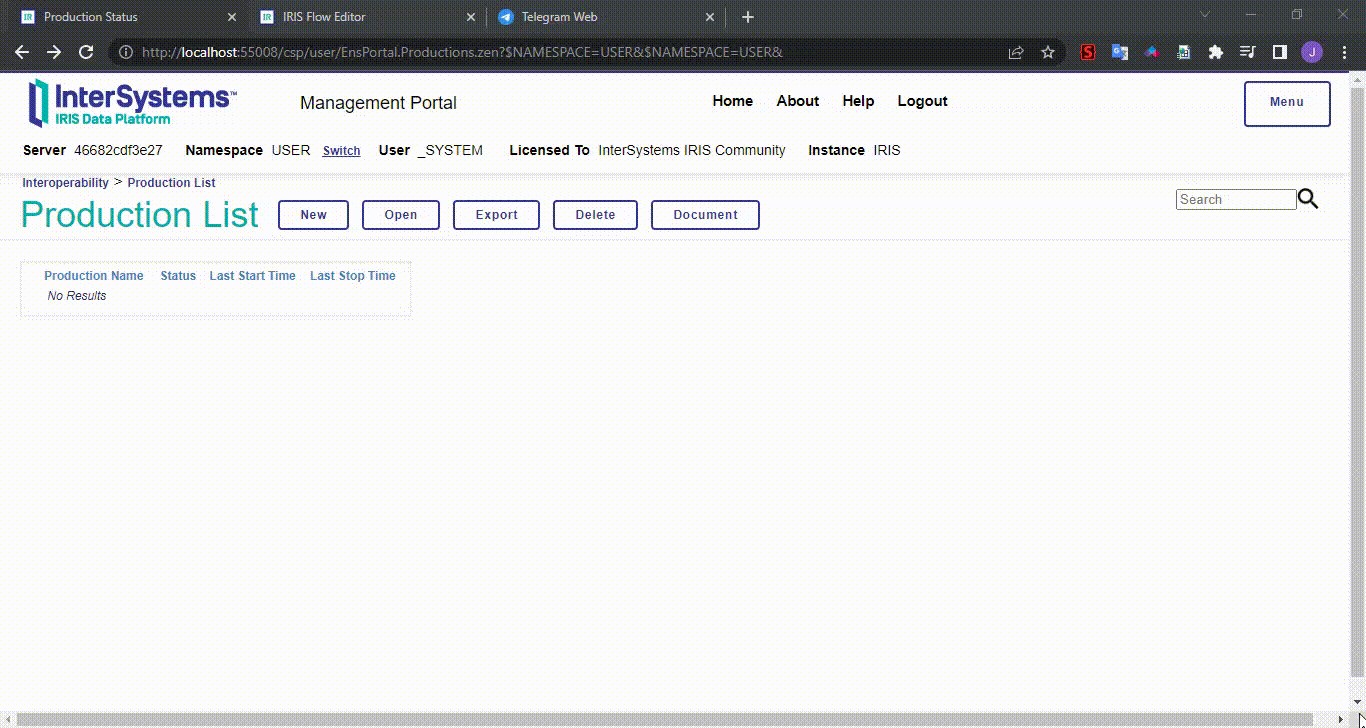Click inside the Search input field
This screenshot has width=1366, height=728.
pyautogui.click(x=1235, y=198)
